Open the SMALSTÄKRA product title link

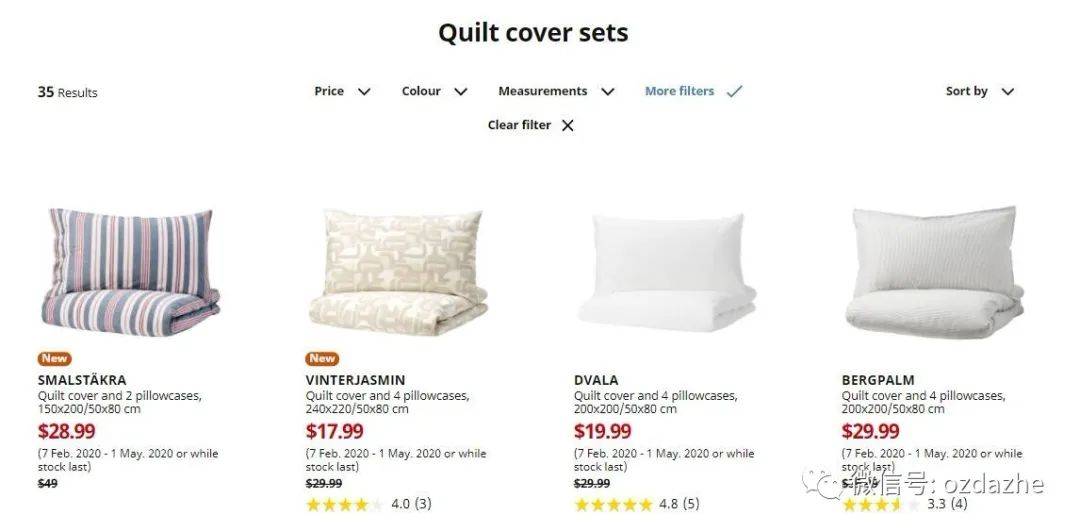[82, 380]
